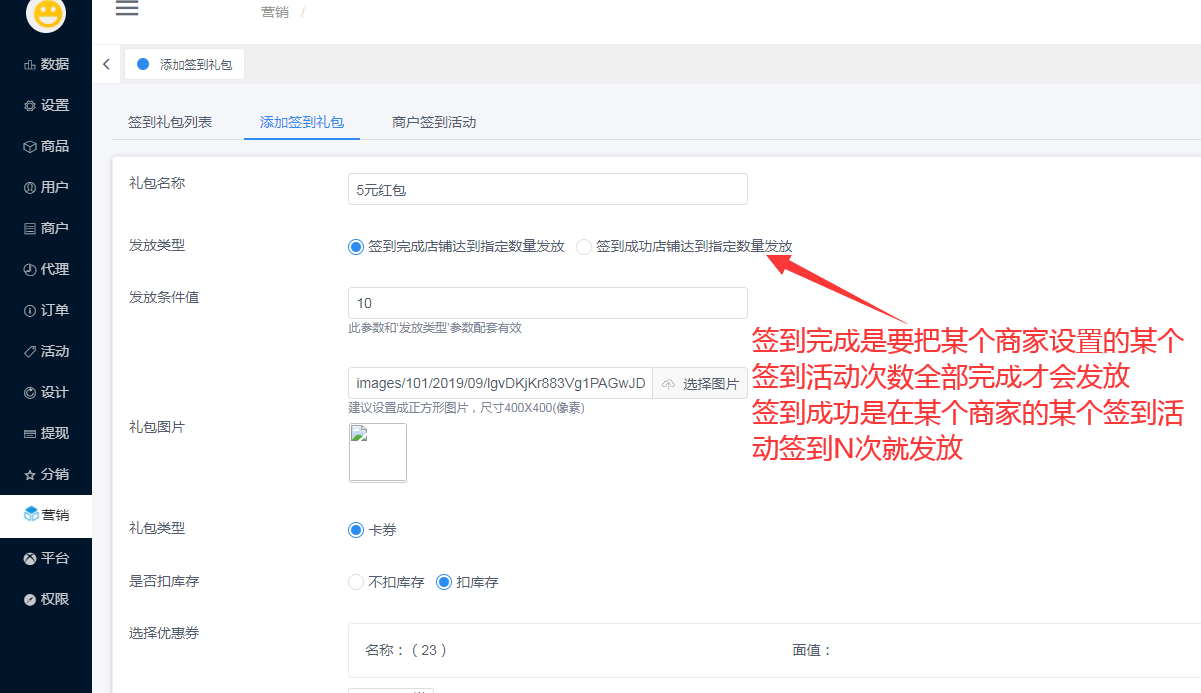This screenshot has width=1201, height=693.
Task: Open the 分销 sidebar menu
Action: [x=46, y=474]
